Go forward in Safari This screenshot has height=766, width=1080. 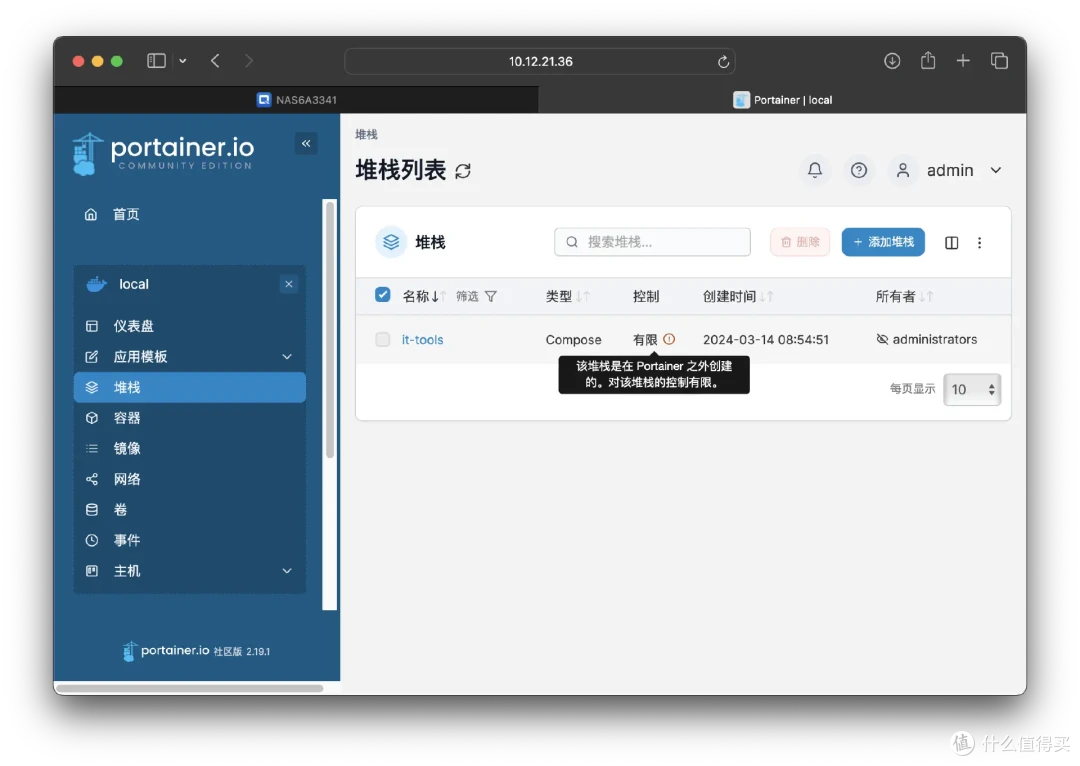(x=249, y=61)
